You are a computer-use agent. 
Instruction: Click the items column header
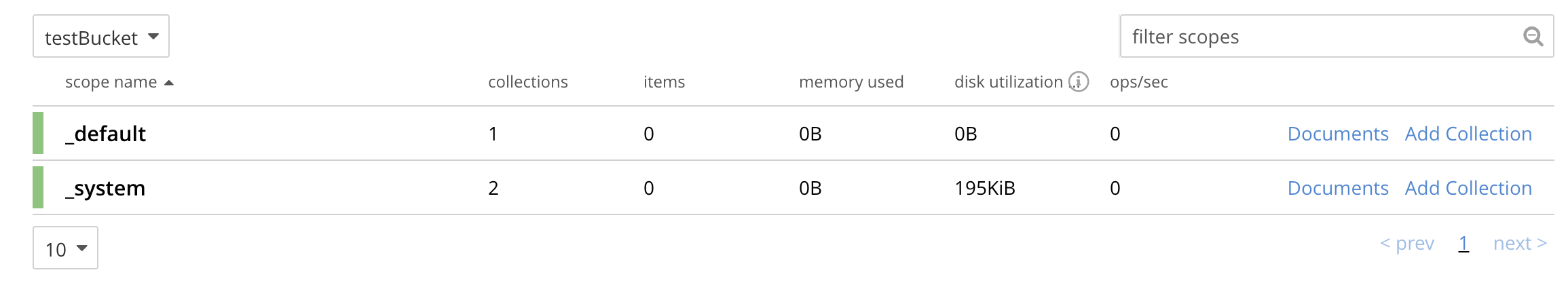pyautogui.click(x=664, y=82)
